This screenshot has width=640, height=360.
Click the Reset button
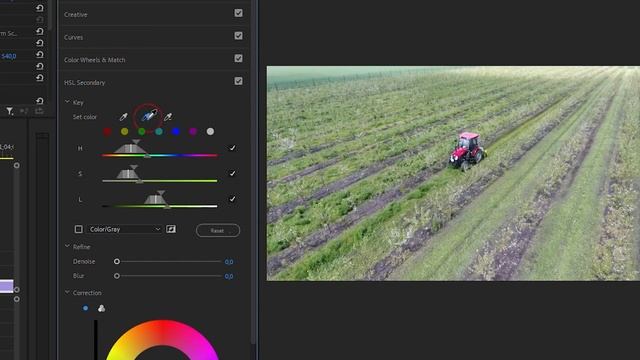tap(218, 231)
